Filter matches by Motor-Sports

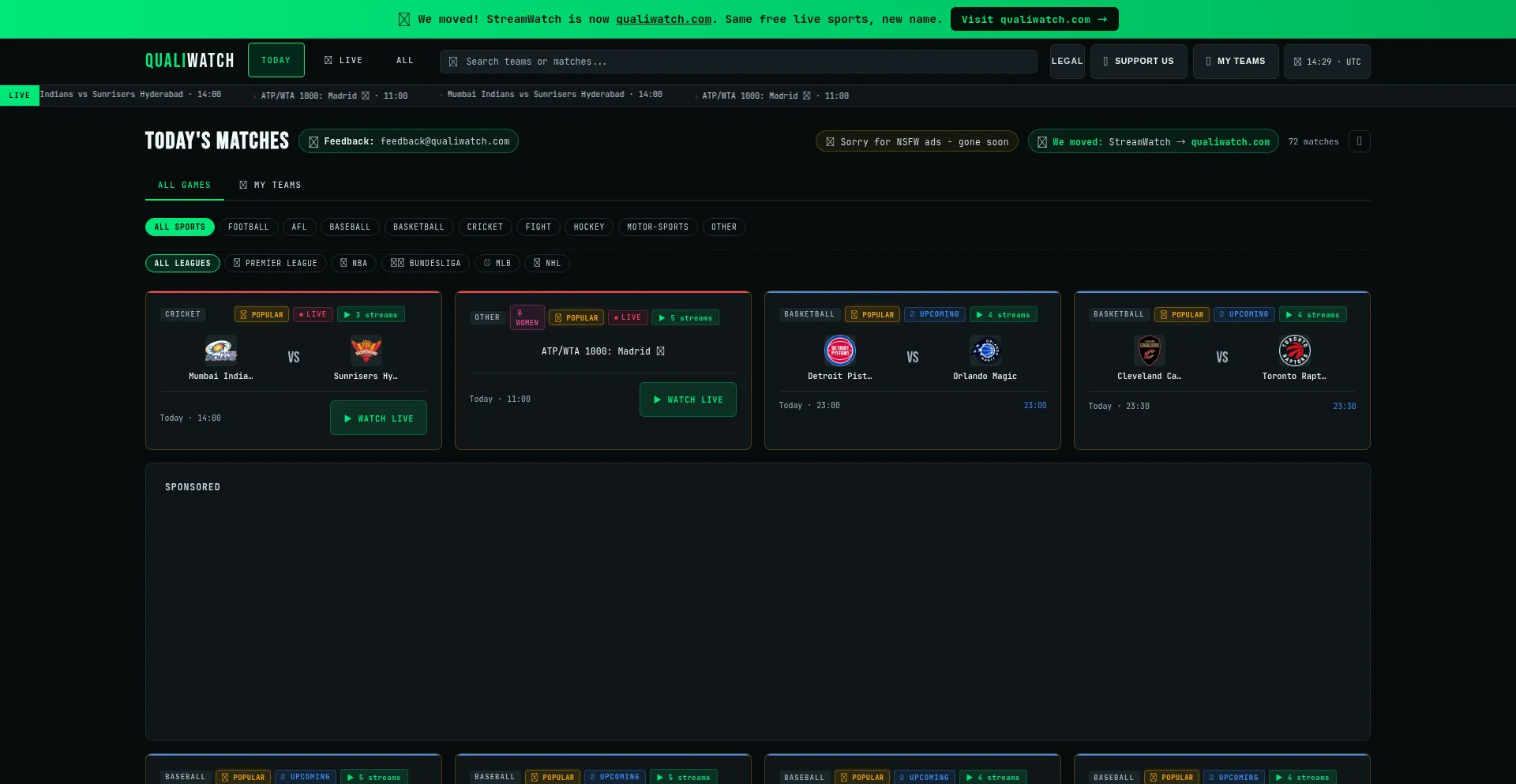(x=658, y=227)
